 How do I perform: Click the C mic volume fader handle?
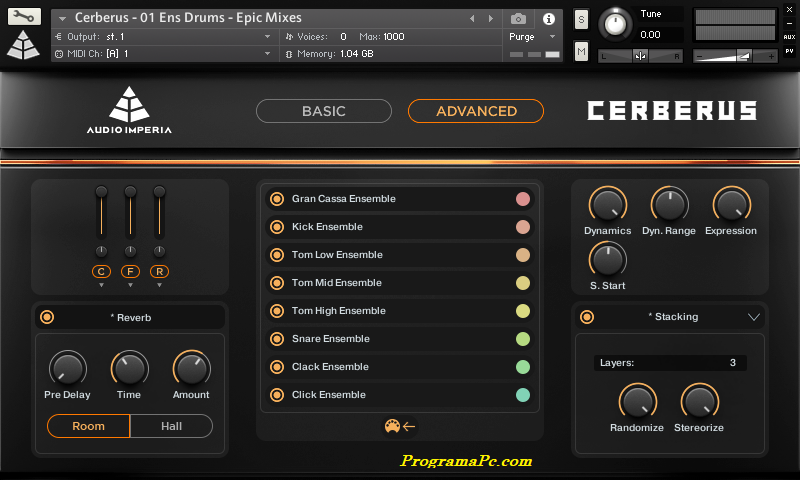[101, 191]
